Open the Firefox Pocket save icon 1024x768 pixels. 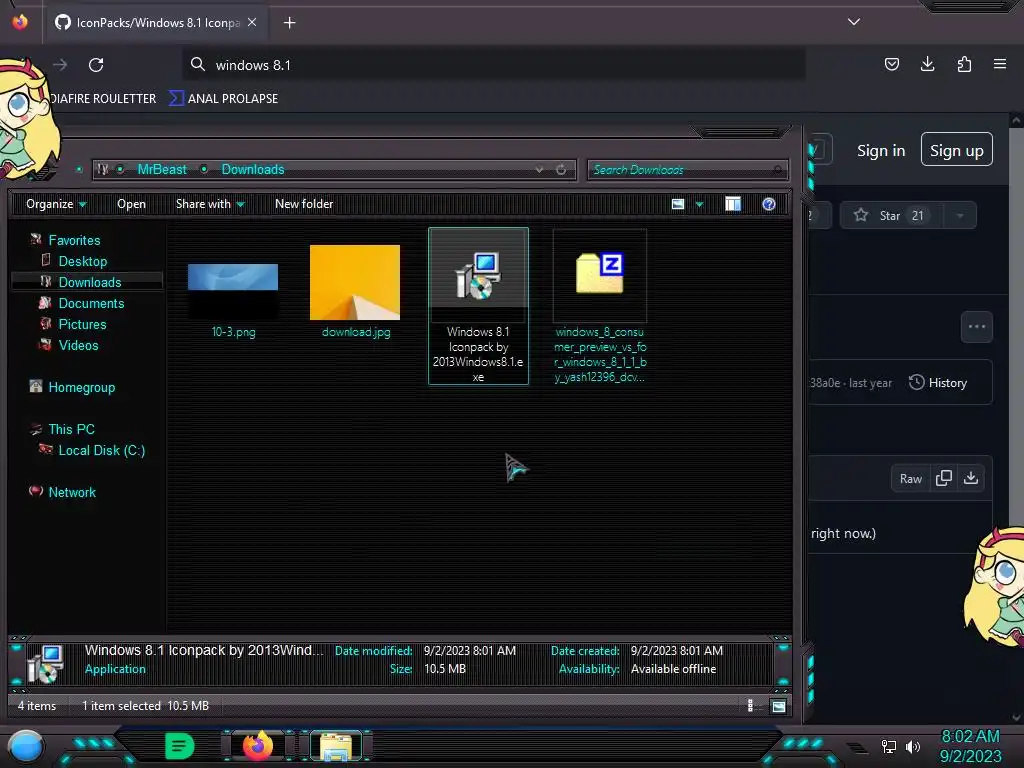891,64
